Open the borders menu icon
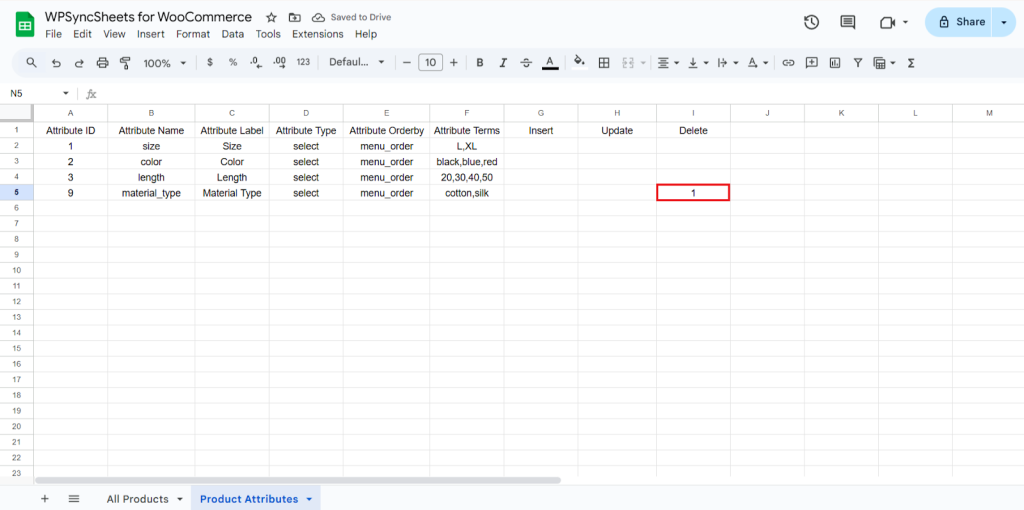 (x=604, y=63)
